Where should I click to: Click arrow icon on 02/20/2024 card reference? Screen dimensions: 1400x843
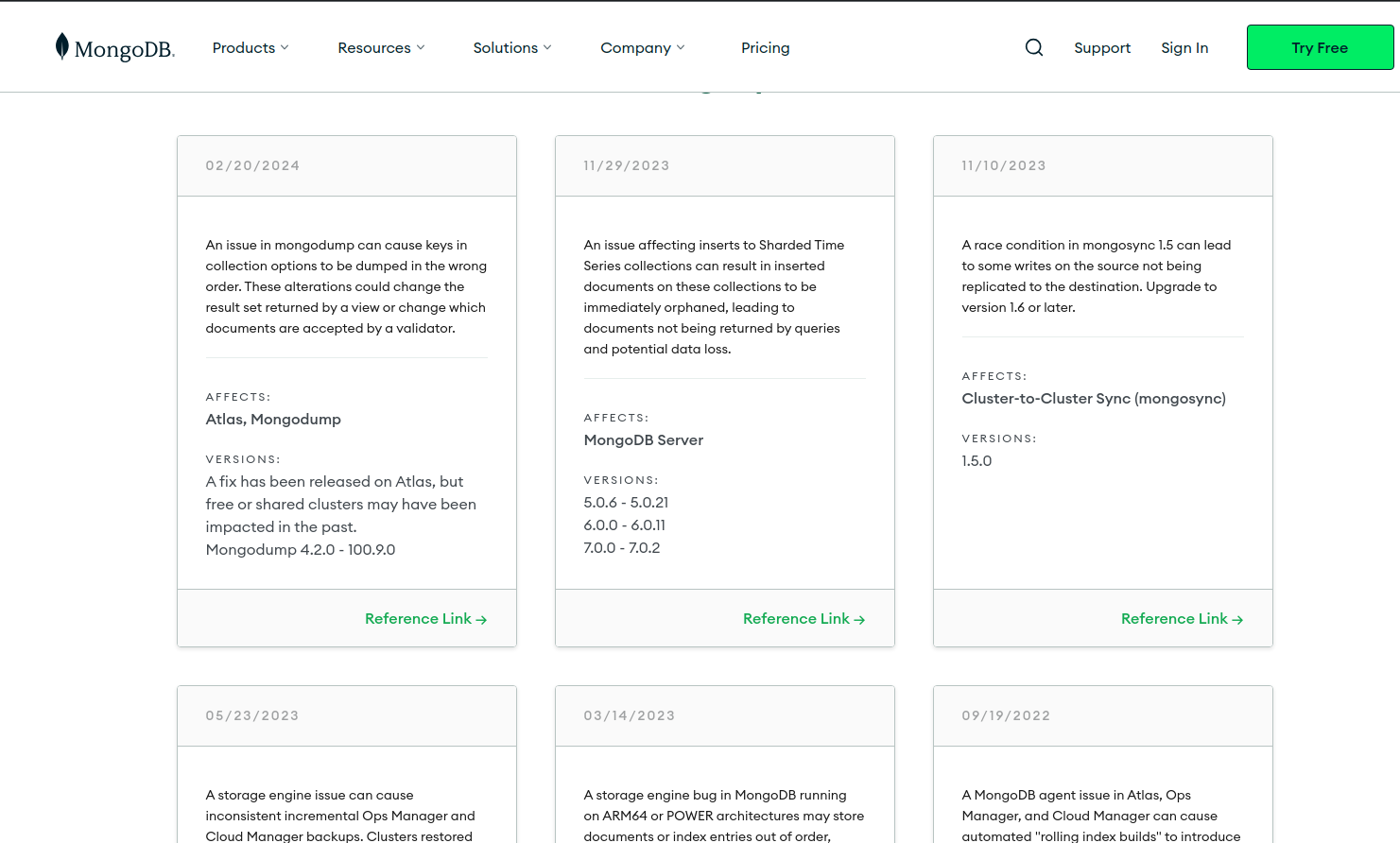(x=481, y=620)
